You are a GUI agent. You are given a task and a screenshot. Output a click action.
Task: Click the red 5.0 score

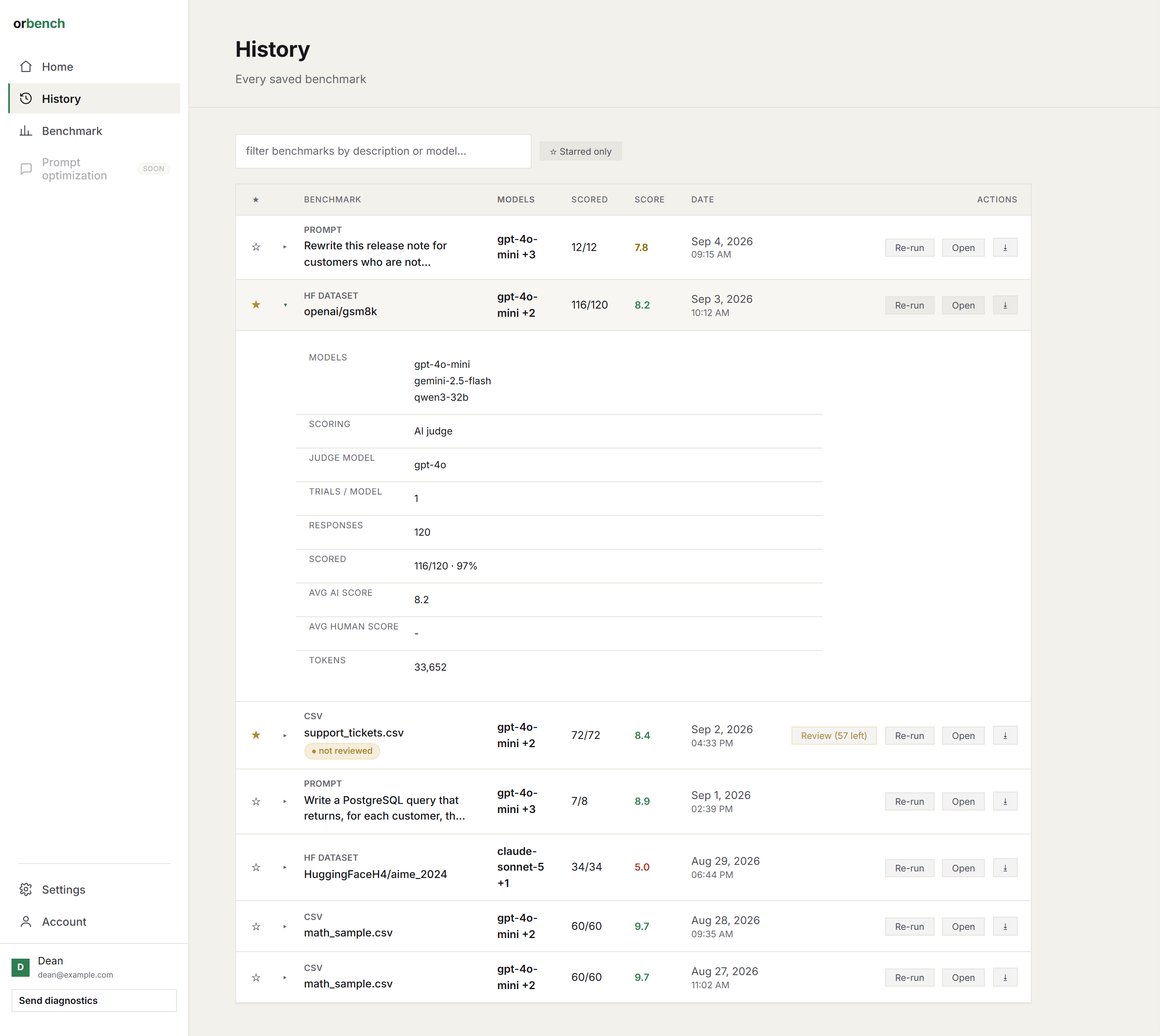[x=642, y=867]
